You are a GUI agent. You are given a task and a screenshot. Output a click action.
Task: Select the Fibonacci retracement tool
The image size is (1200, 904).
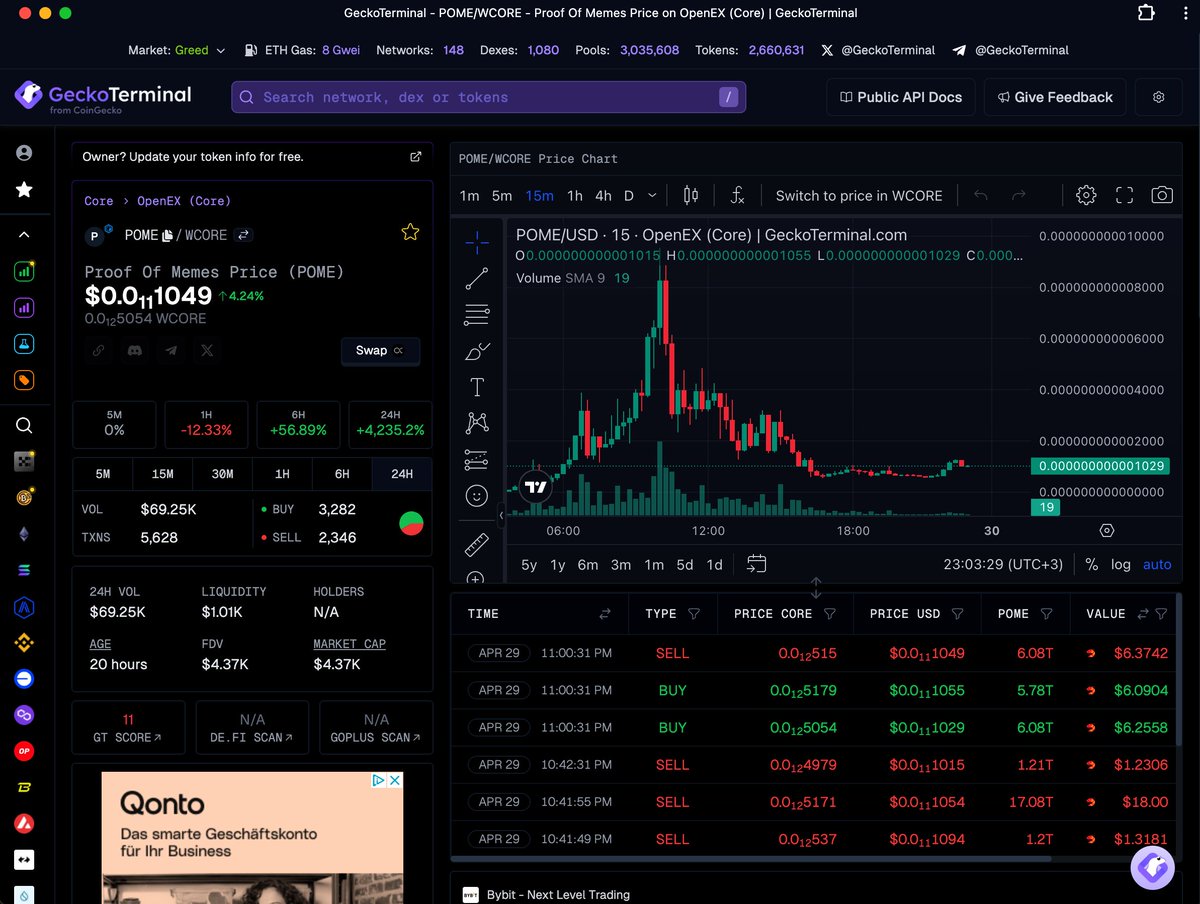click(x=477, y=315)
